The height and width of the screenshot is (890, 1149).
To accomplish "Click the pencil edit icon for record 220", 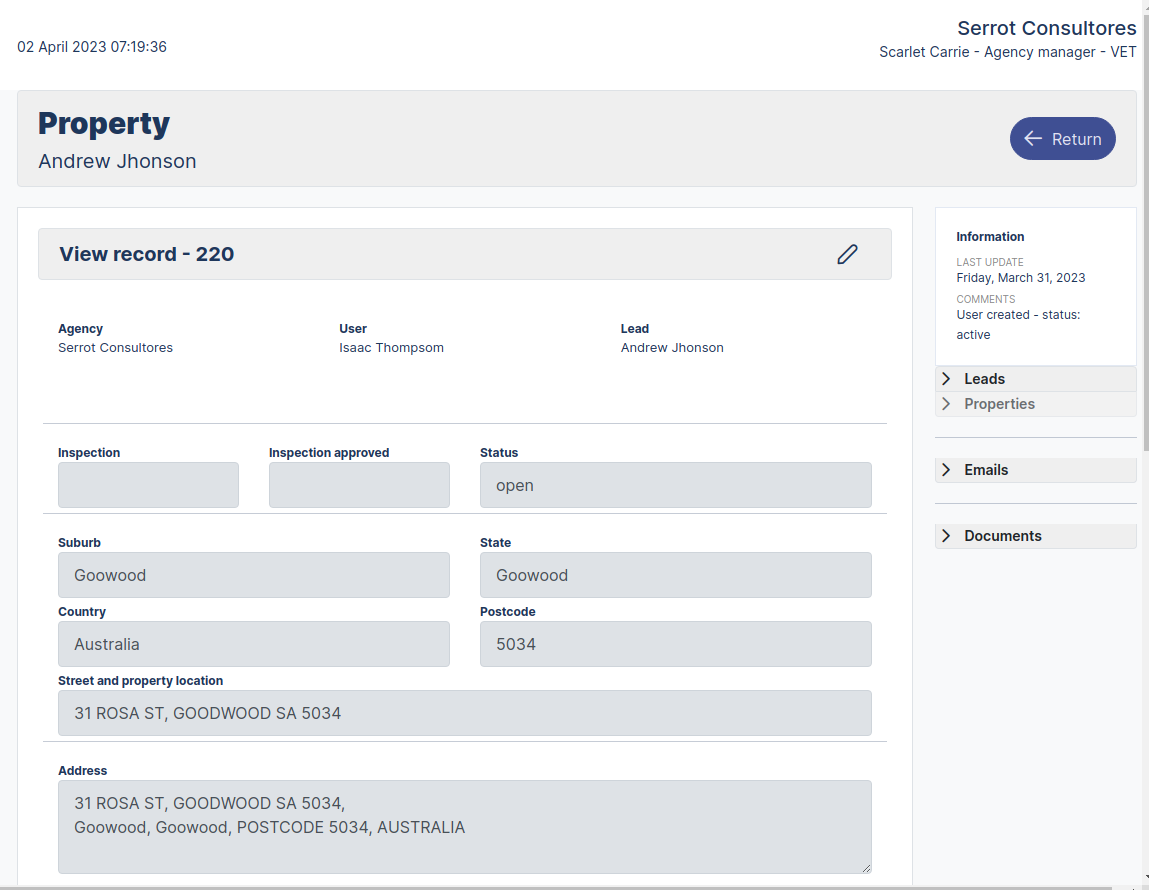I will coord(847,254).
